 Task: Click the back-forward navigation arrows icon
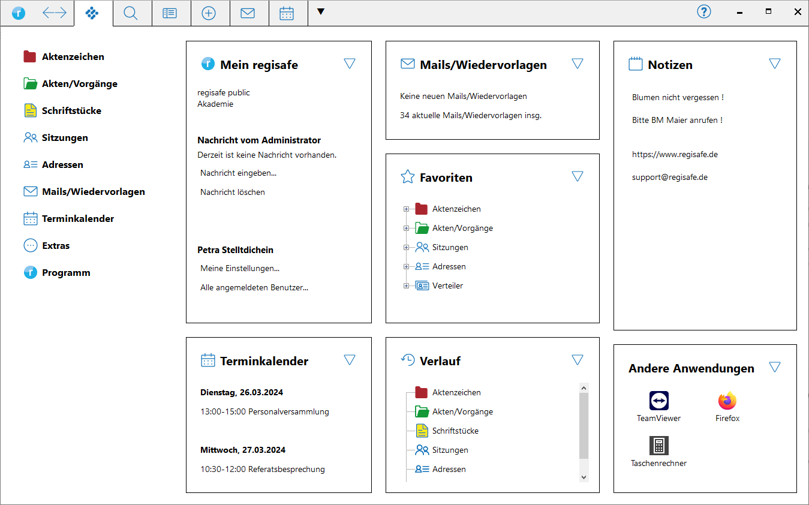pos(54,13)
